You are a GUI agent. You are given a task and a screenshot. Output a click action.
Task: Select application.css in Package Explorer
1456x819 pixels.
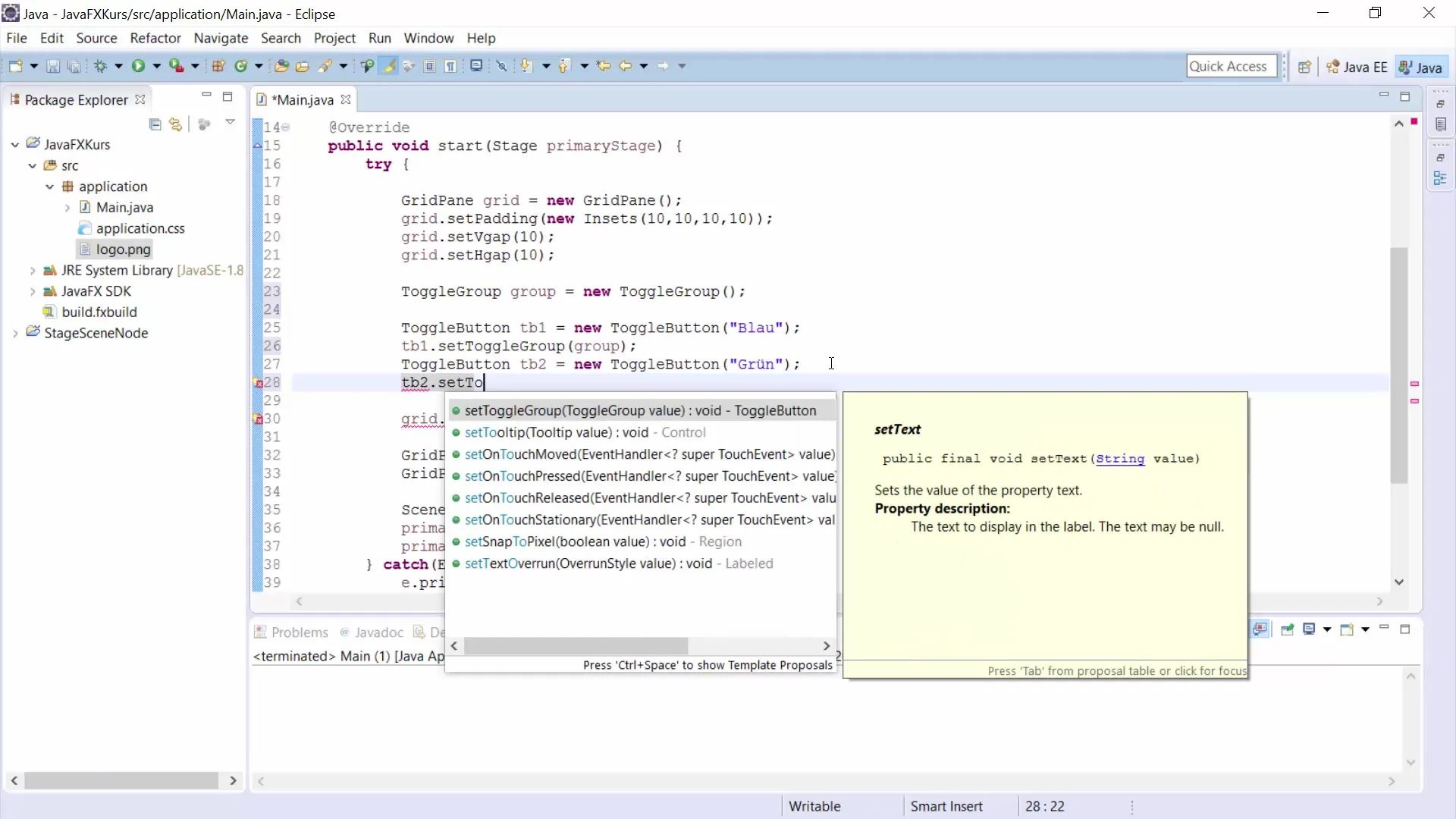pyautogui.click(x=132, y=228)
